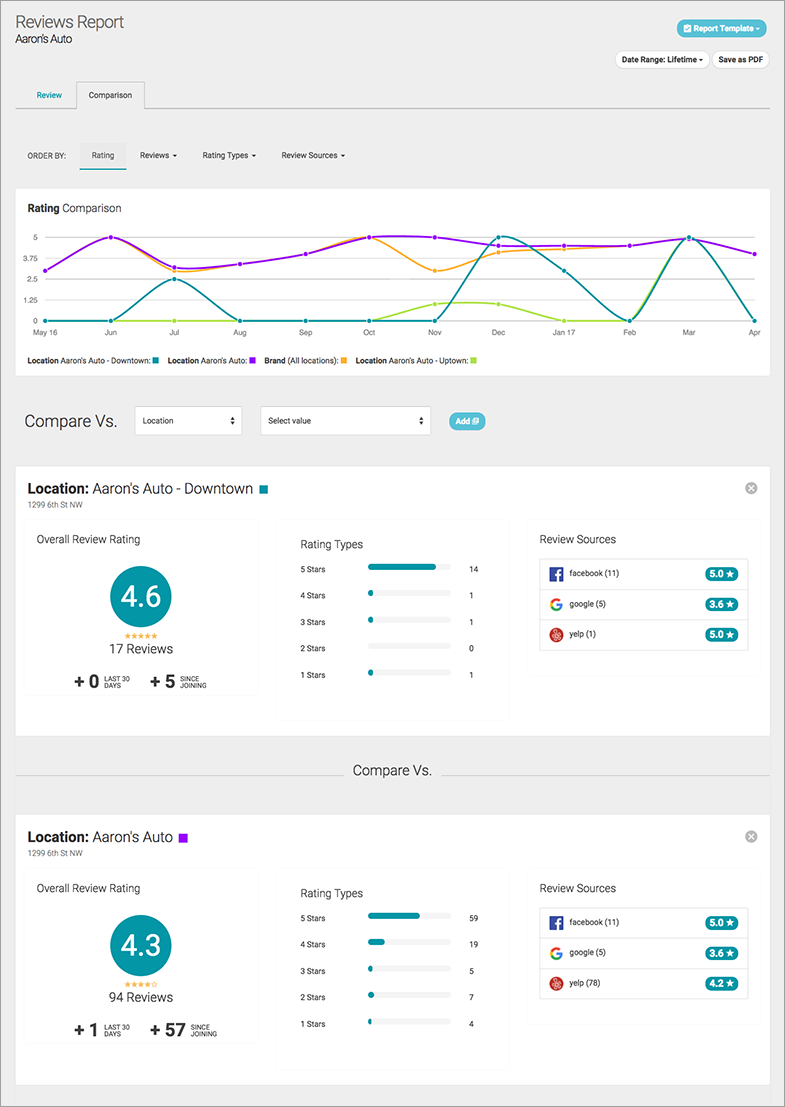This screenshot has width=785, height=1107.
Task: Click the Save as PDF button
Action: pyautogui.click(x=741, y=60)
